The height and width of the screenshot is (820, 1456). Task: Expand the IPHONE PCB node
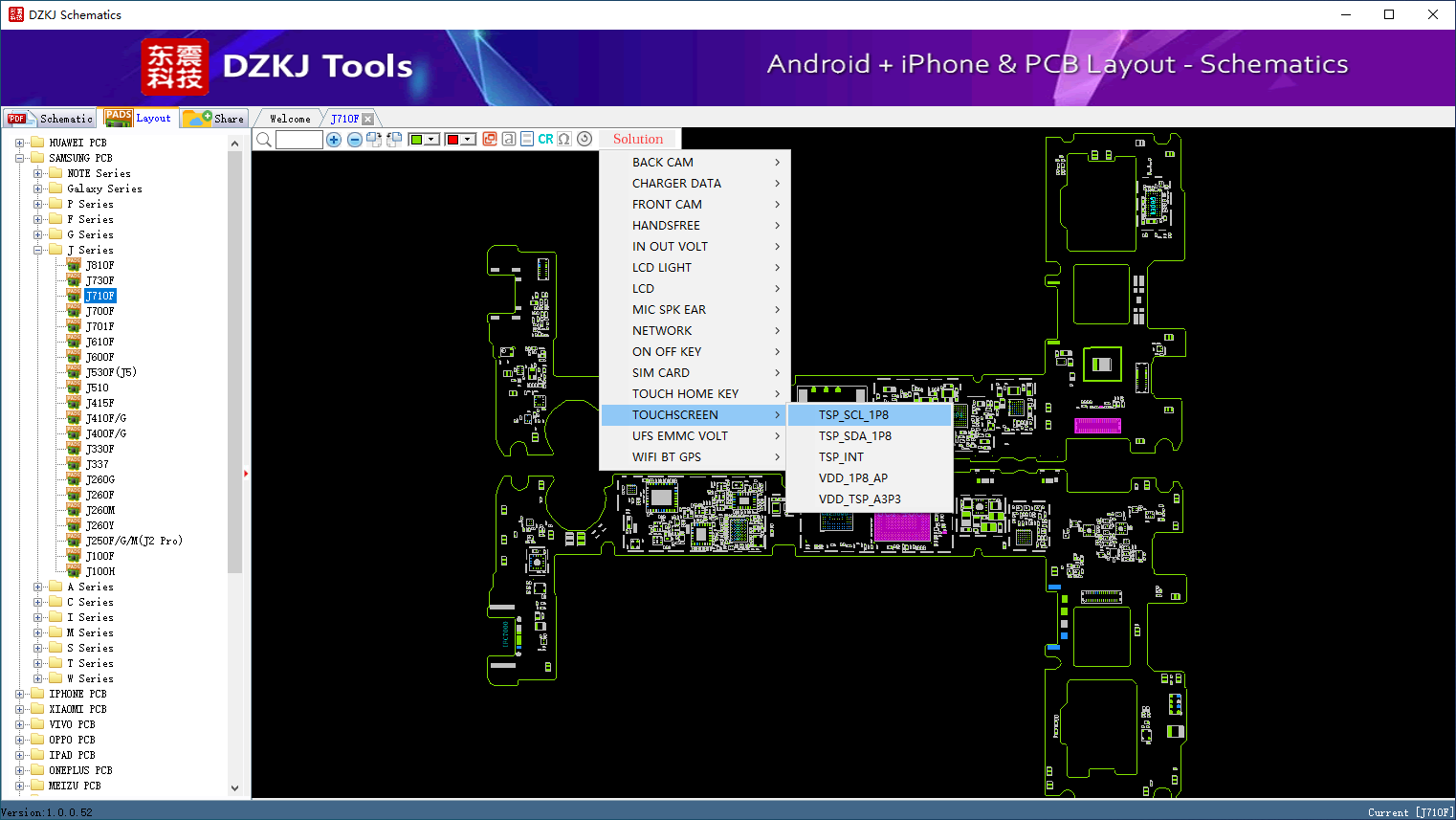[20, 694]
